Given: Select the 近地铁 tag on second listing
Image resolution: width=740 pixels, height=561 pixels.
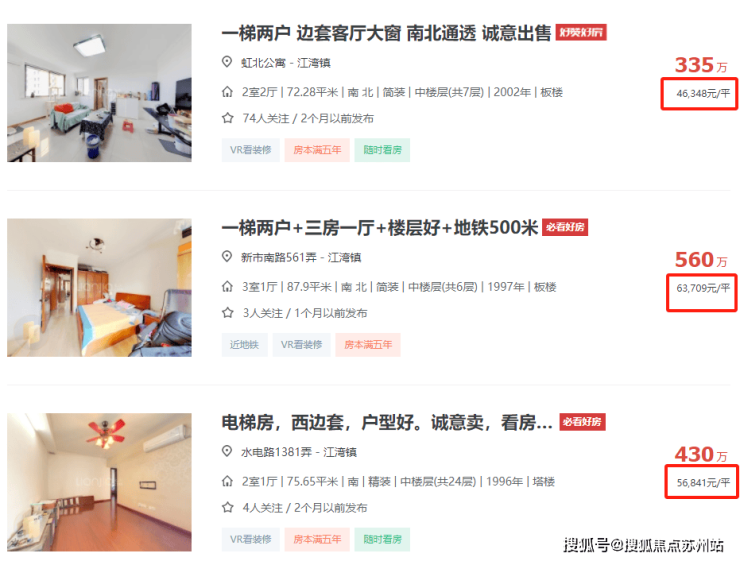Looking at the screenshot, I should click(x=244, y=345).
